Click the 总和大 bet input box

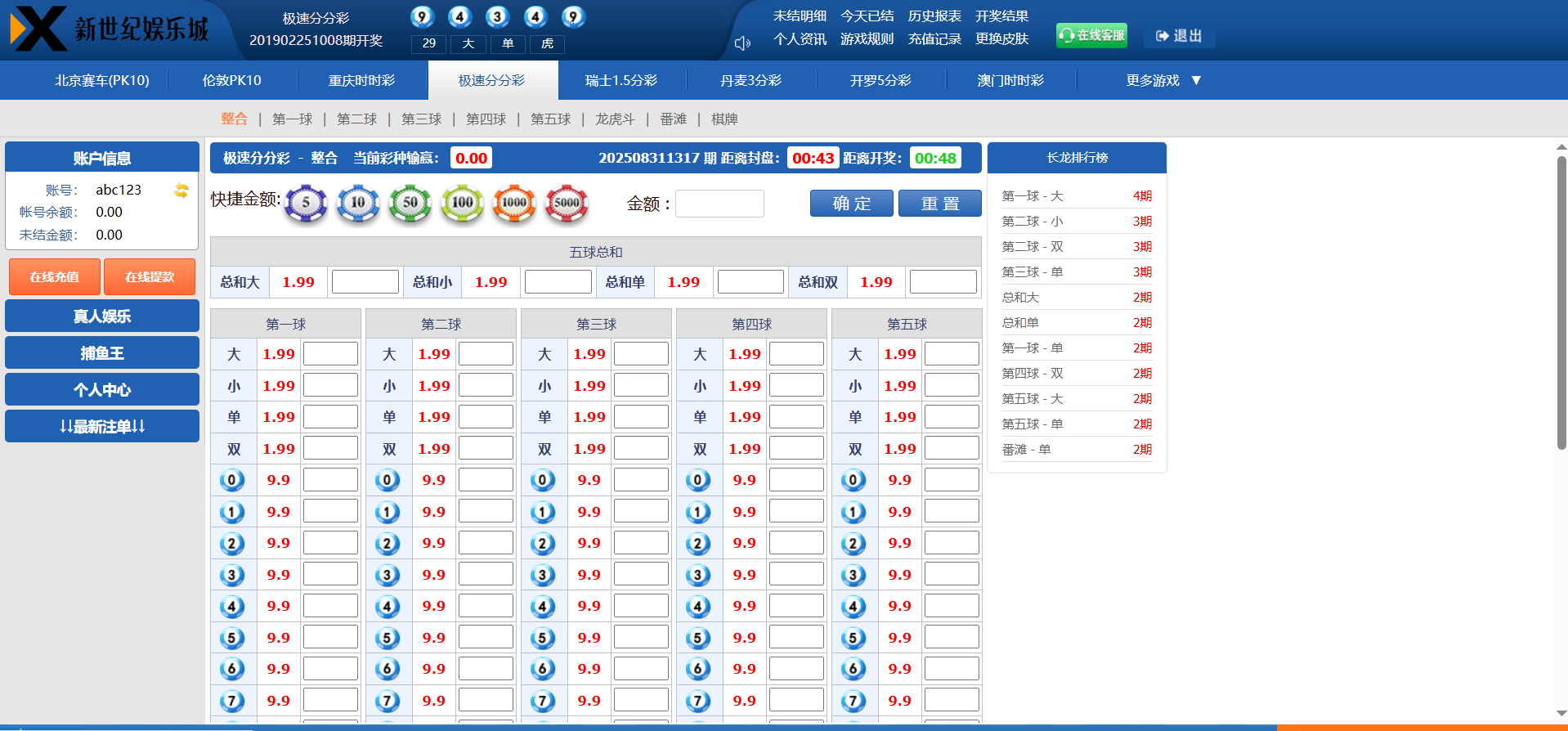365,282
